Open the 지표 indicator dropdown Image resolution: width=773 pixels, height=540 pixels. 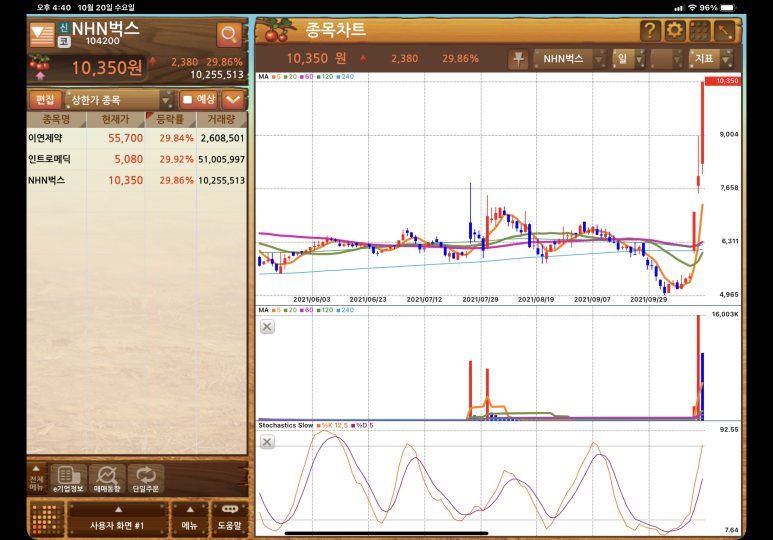tap(711, 59)
